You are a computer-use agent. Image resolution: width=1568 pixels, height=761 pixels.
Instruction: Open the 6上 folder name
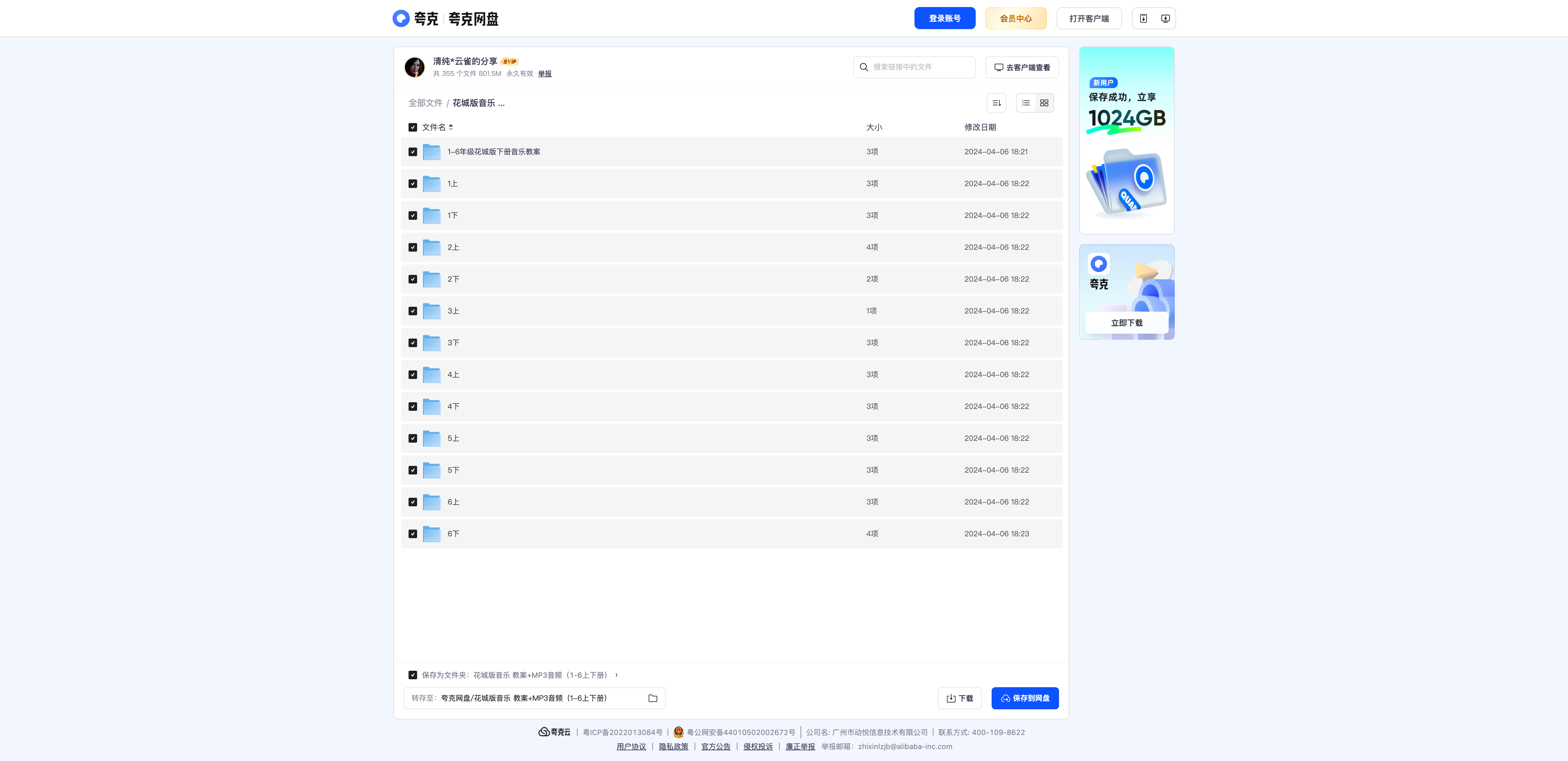click(x=454, y=502)
